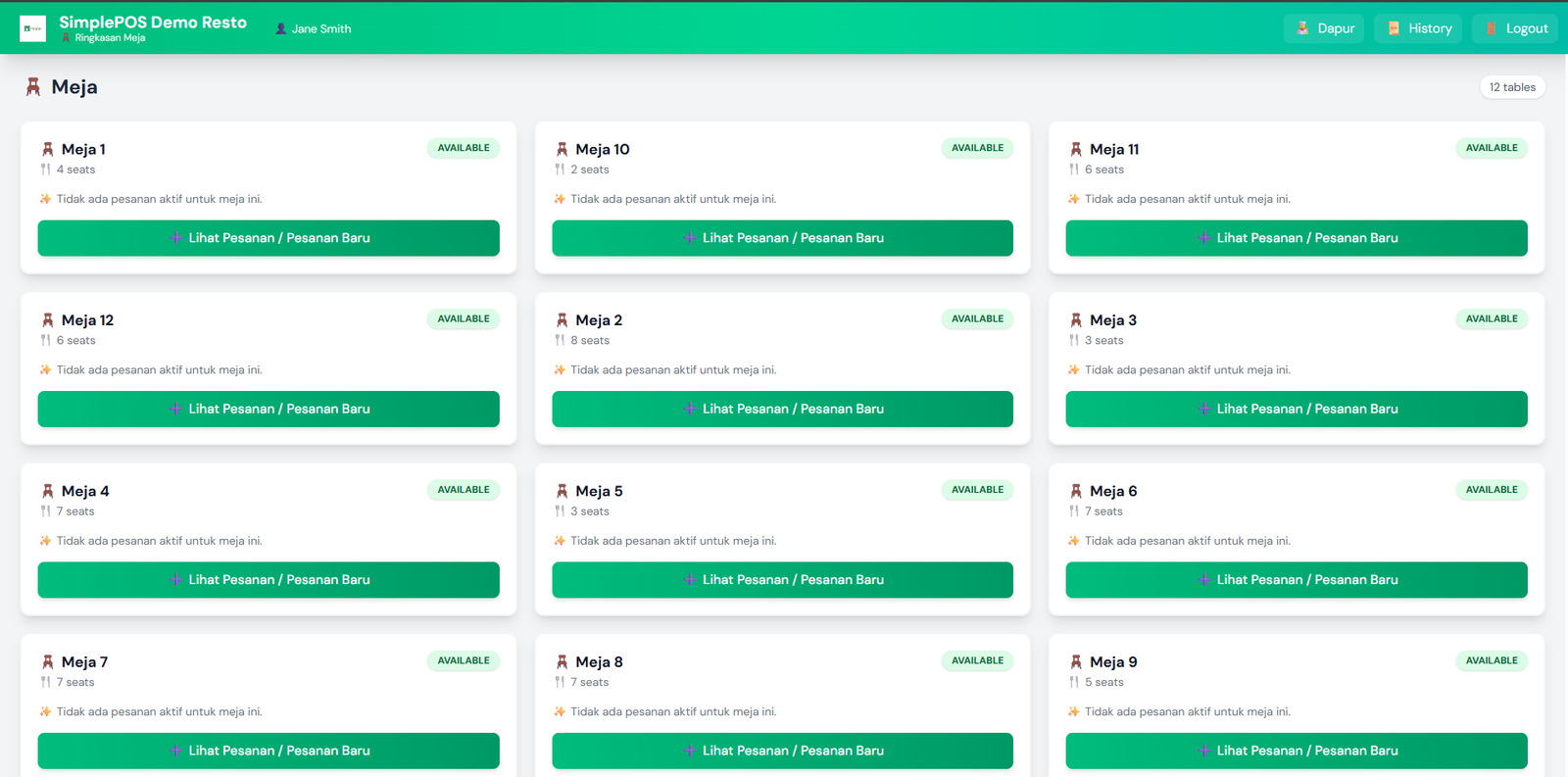Click the cutlery icon beside Meja 2's 8 seats

[560, 340]
